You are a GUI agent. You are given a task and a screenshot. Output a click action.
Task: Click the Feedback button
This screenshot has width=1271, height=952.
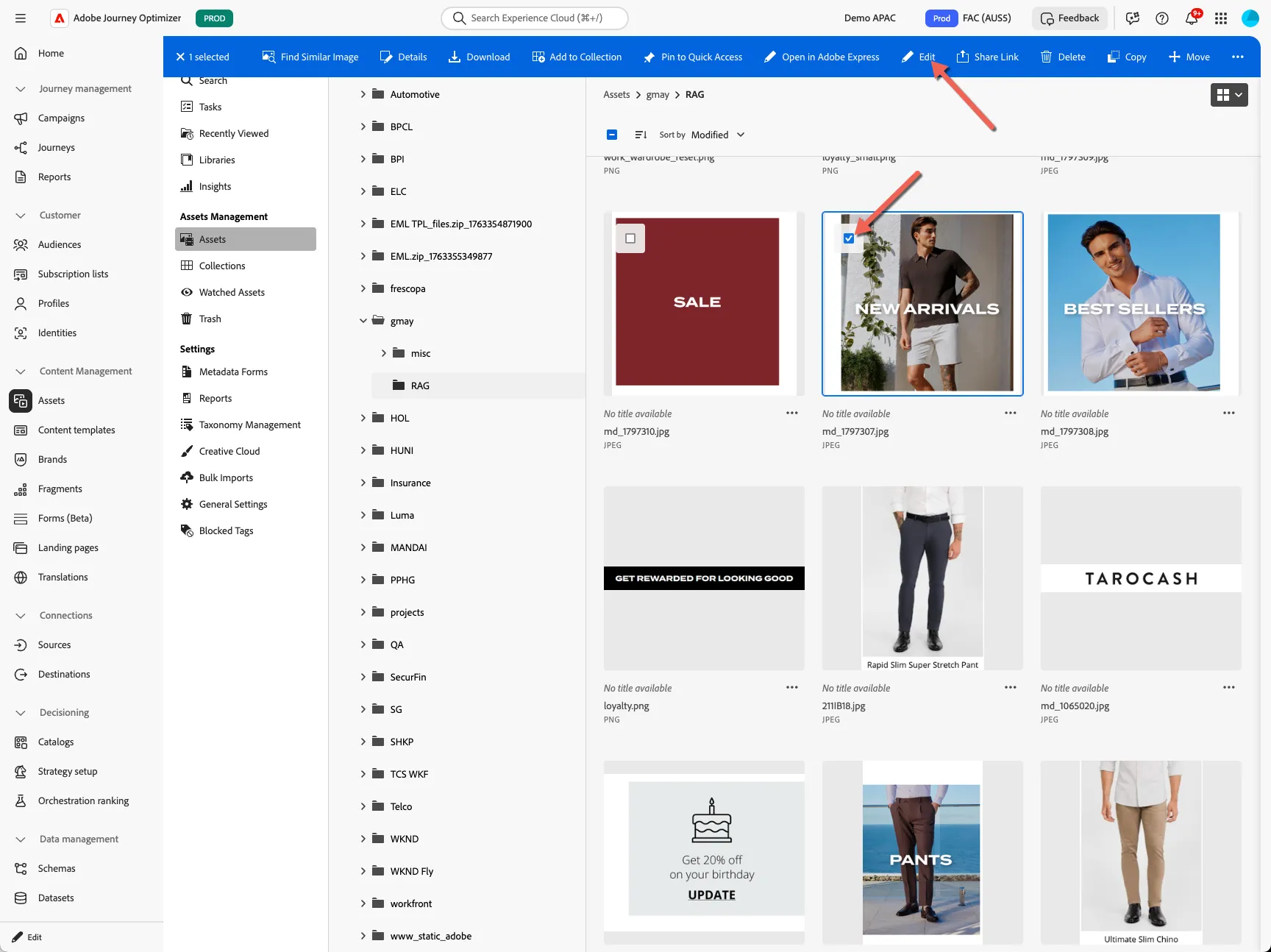click(1070, 18)
